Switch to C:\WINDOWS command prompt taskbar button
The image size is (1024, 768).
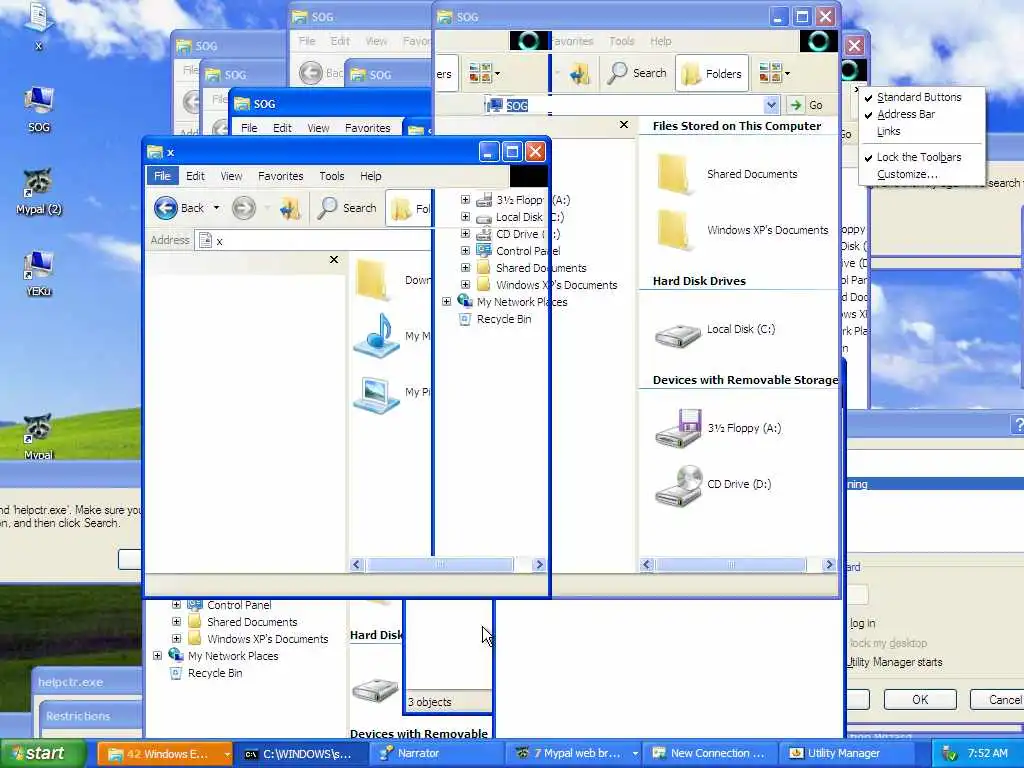click(x=303, y=754)
